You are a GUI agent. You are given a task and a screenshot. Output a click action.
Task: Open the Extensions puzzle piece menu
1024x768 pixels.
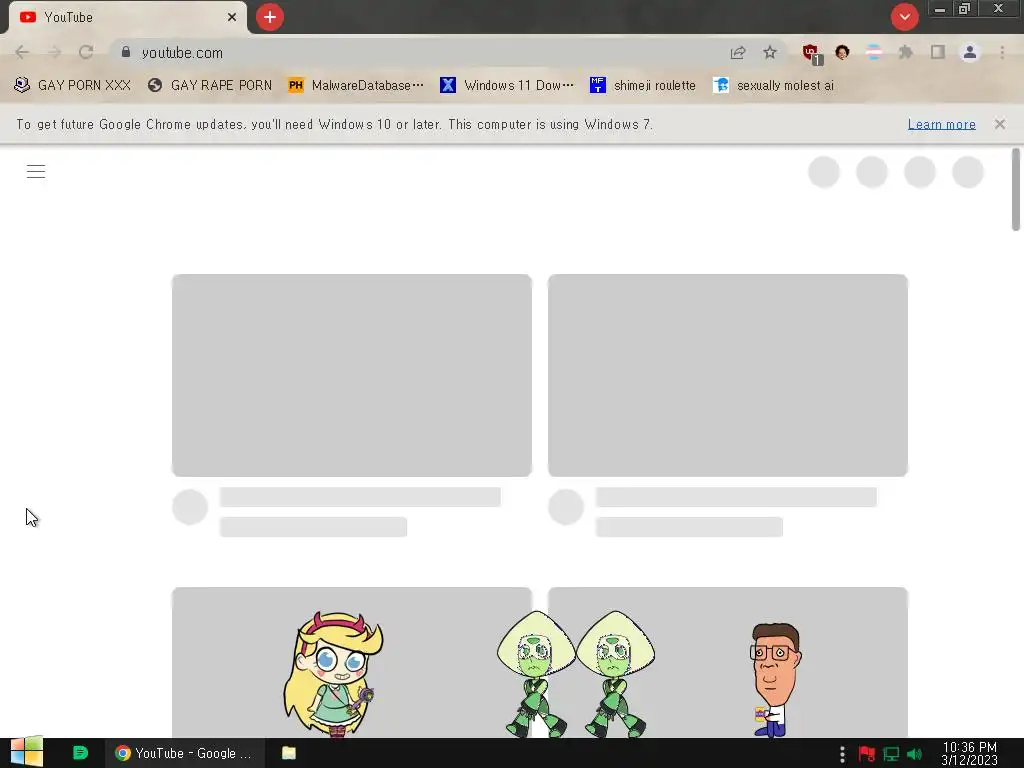(905, 52)
